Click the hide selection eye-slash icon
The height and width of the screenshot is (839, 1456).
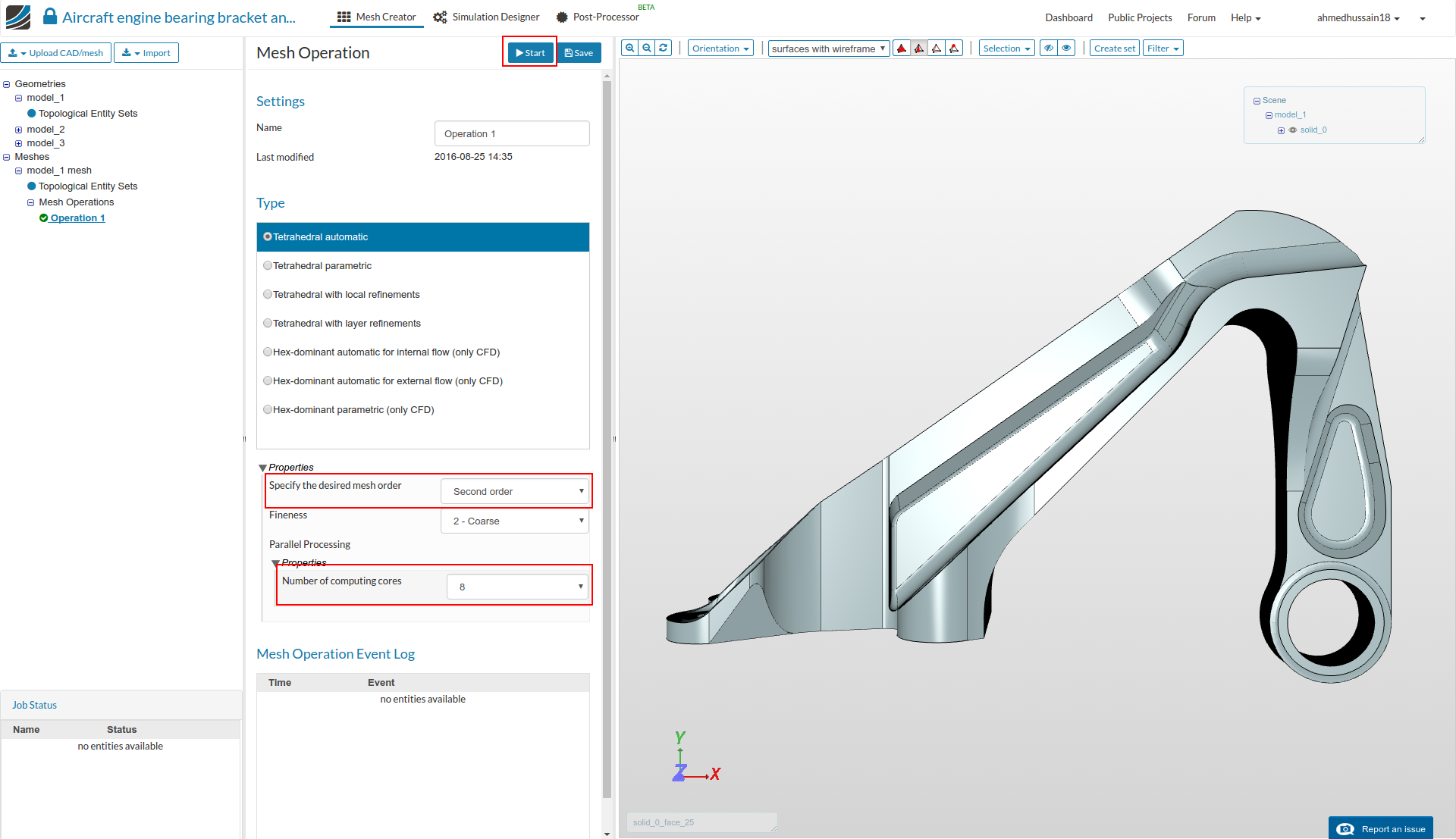pos(1049,49)
